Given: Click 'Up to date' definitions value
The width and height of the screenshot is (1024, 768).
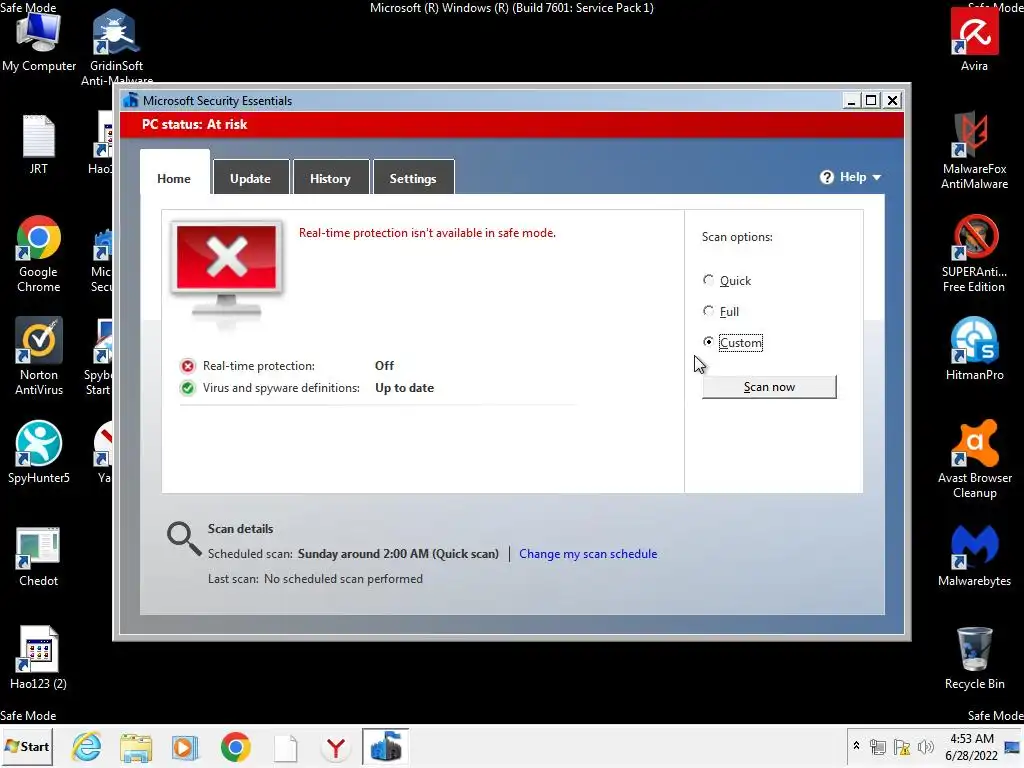Looking at the screenshot, I should coord(404,388).
